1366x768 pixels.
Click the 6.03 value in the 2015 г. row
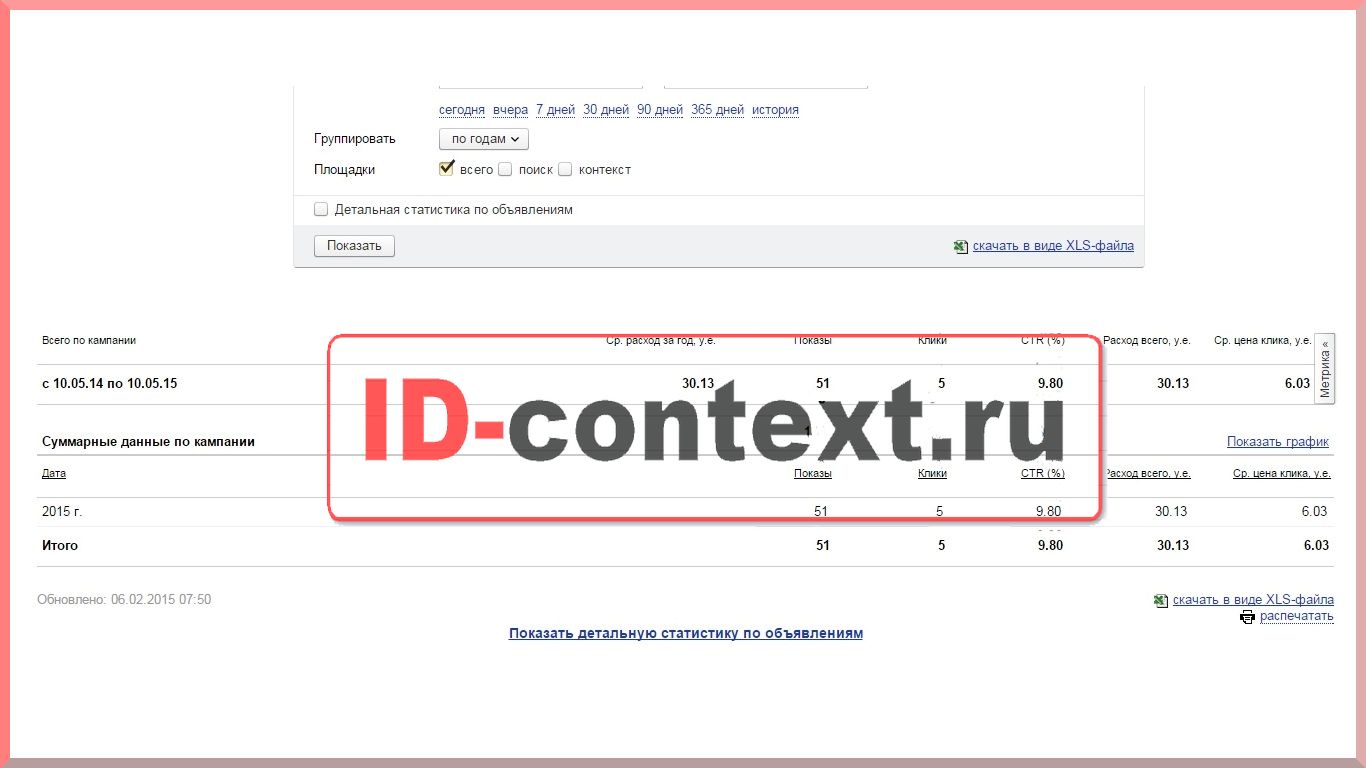click(1314, 512)
